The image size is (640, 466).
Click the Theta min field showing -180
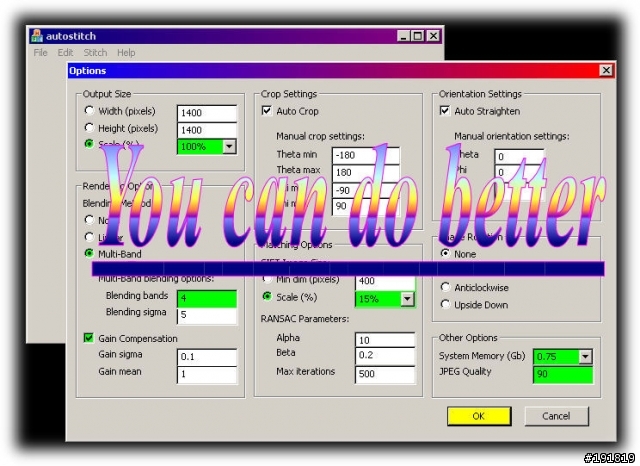(x=366, y=155)
